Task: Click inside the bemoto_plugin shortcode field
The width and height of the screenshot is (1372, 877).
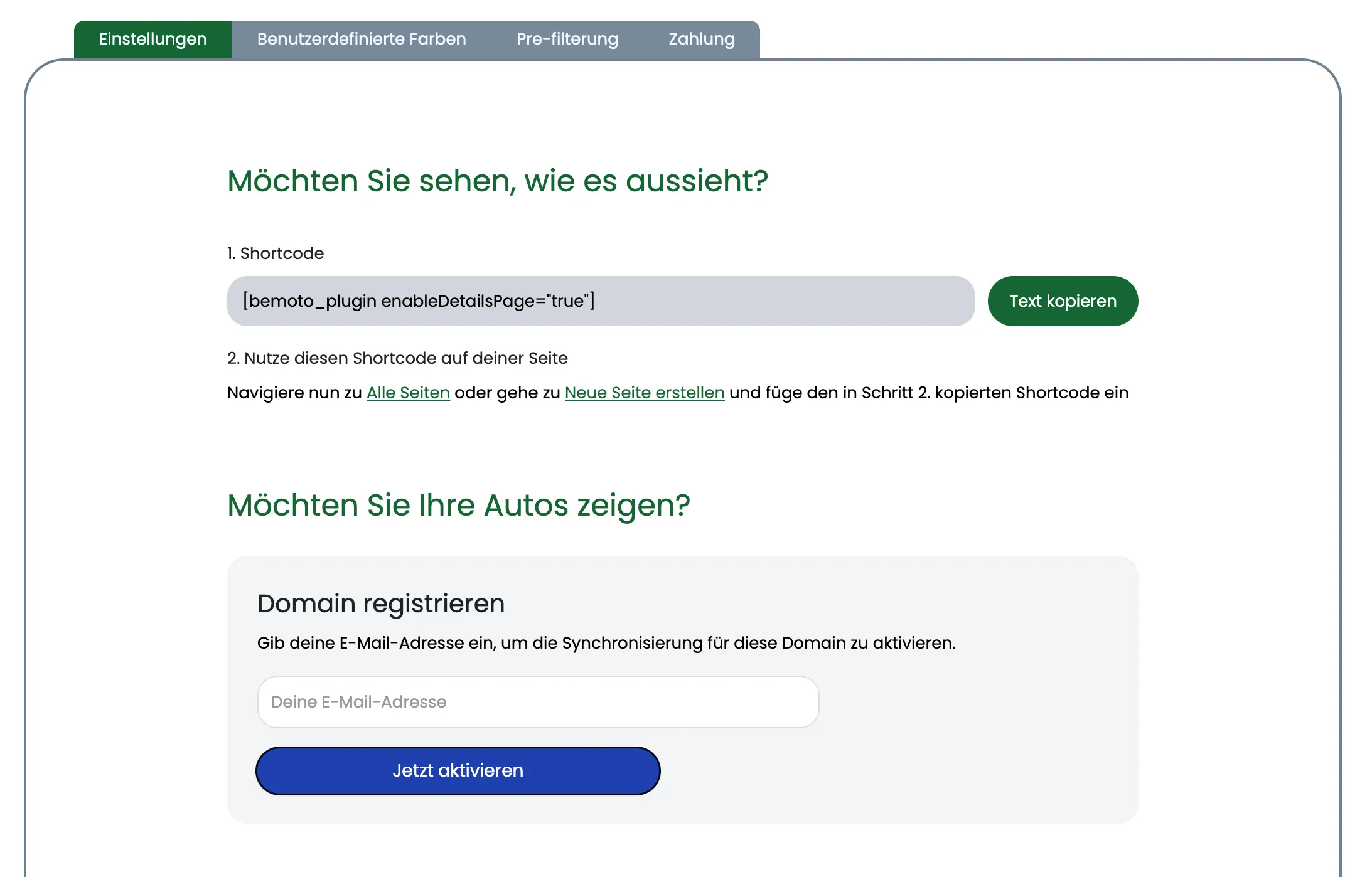Action: (x=600, y=301)
